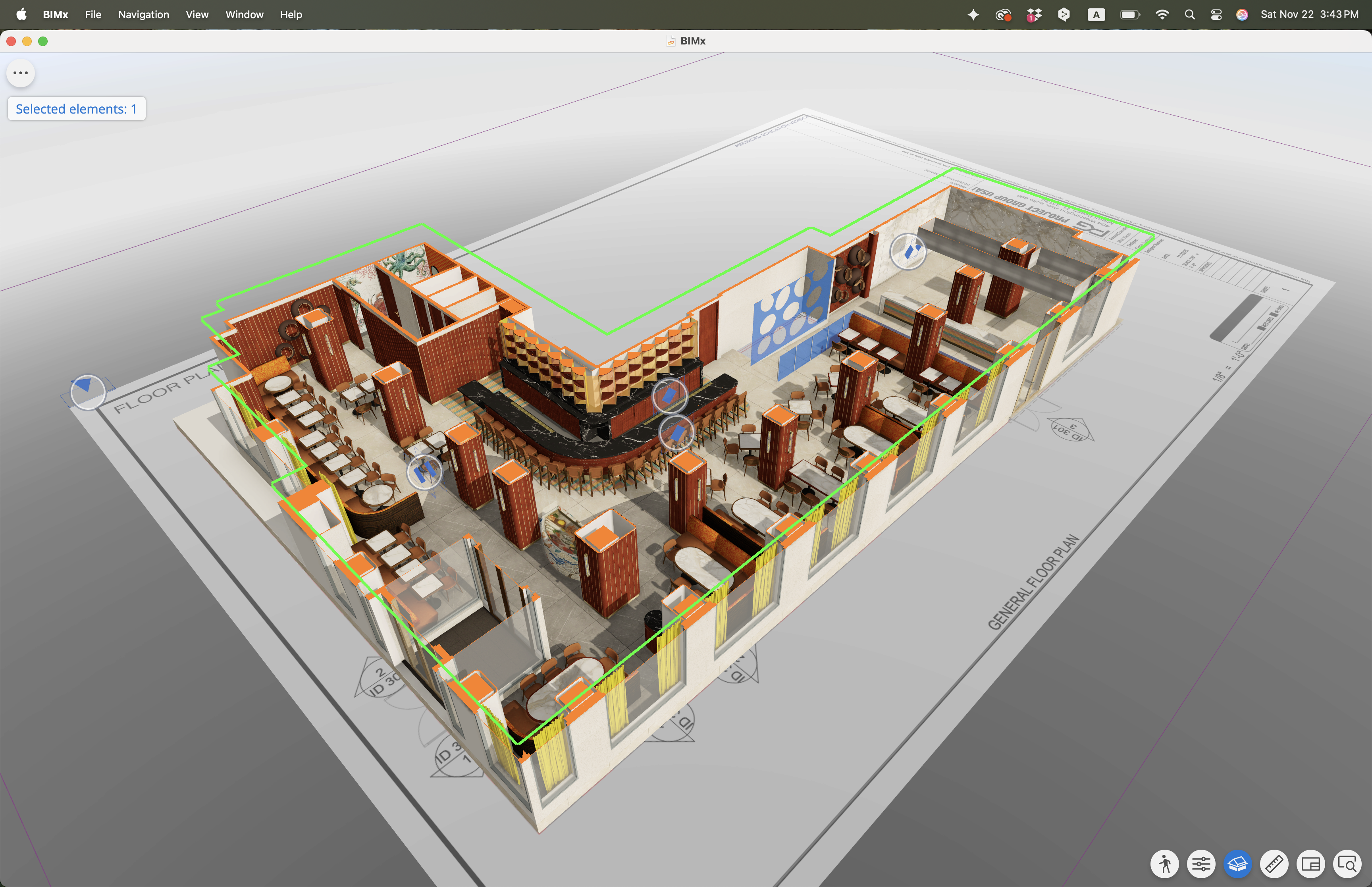Open macOS Spotlight search icon
Image resolution: width=1372 pixels, height=887 pixels.
(x=1189, y=14)
